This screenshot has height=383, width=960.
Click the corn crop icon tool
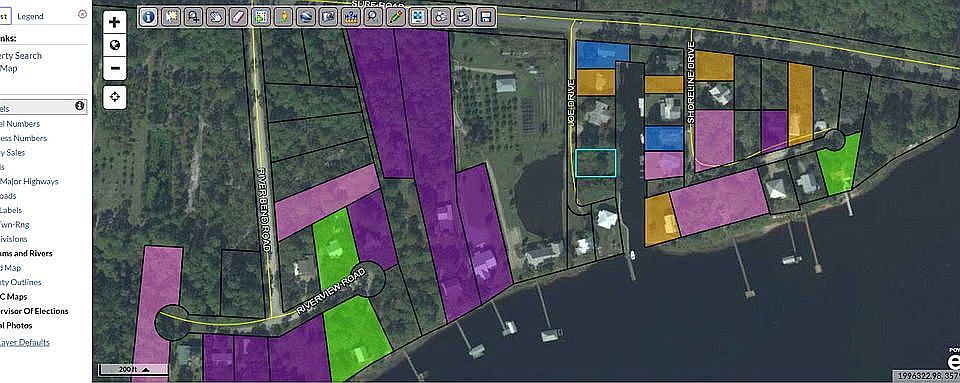(x=283, y=17)
